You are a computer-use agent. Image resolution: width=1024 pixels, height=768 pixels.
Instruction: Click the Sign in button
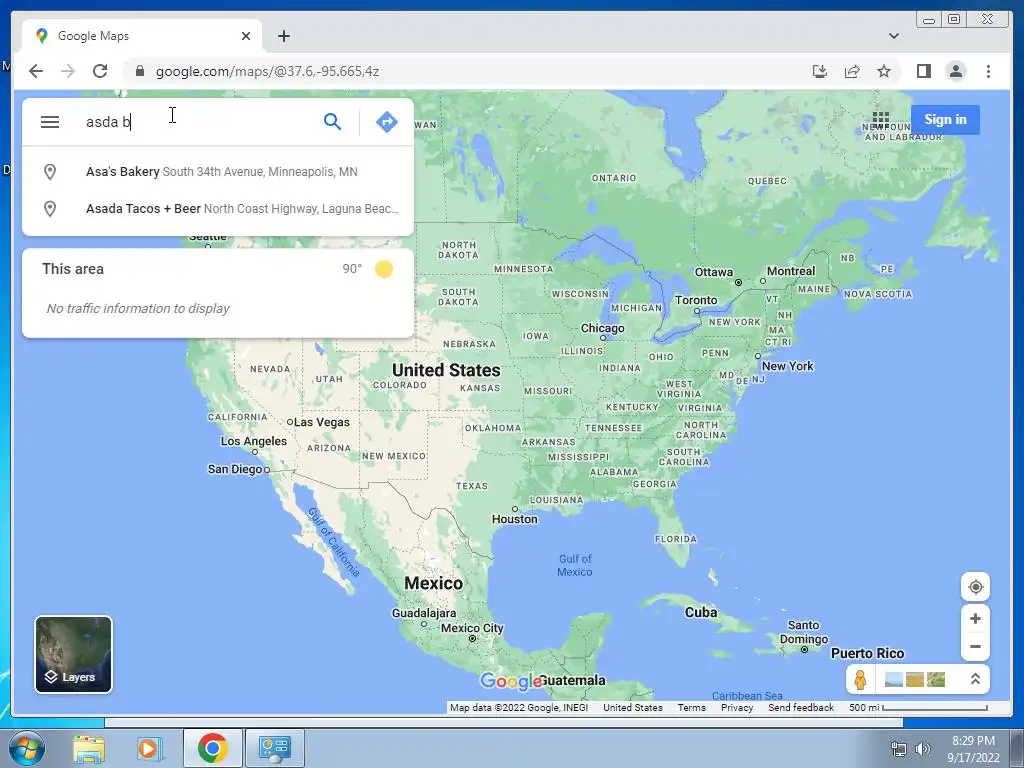[945, 120]
